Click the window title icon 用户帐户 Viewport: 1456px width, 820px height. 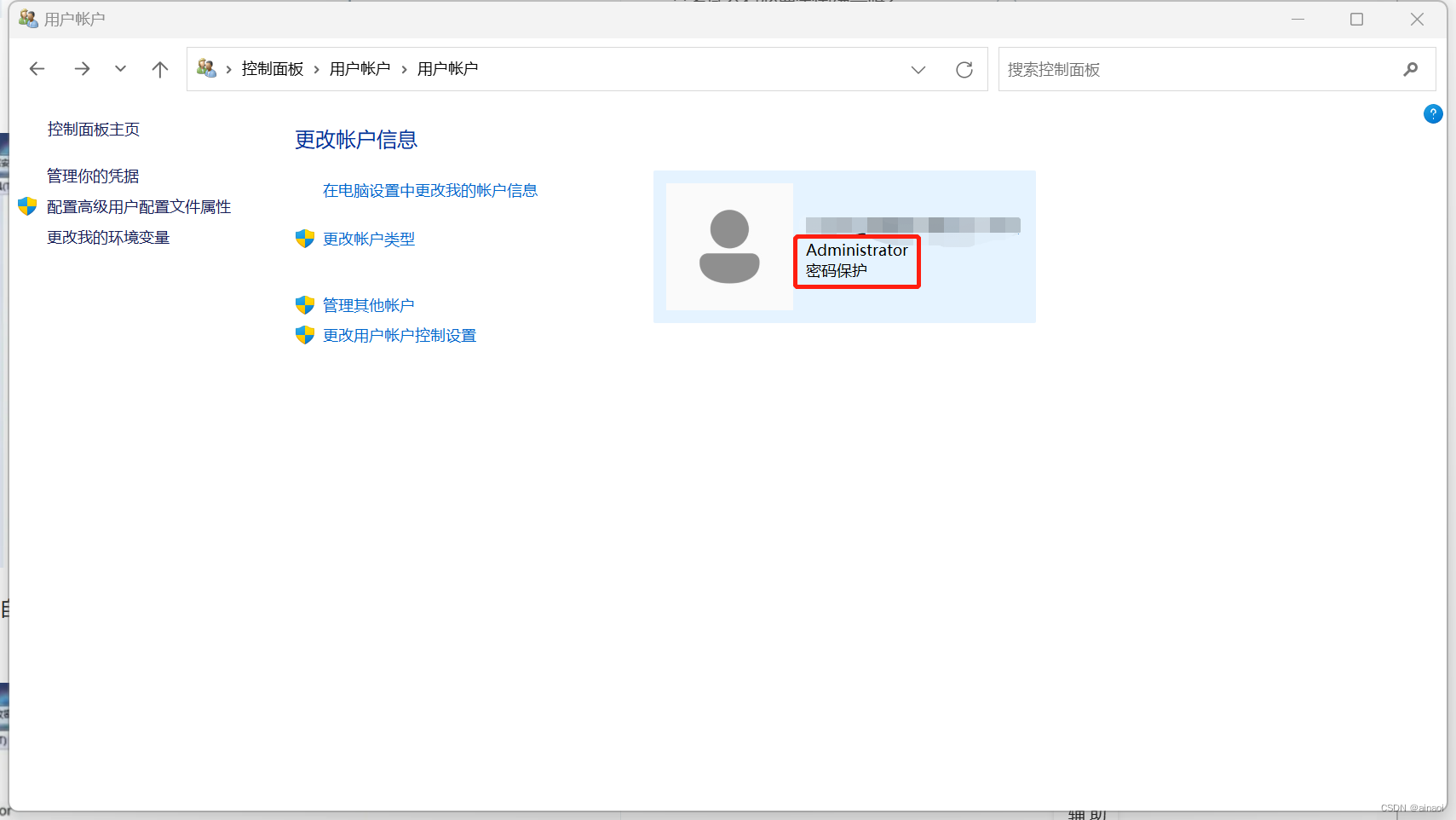[x=28, y=19]
